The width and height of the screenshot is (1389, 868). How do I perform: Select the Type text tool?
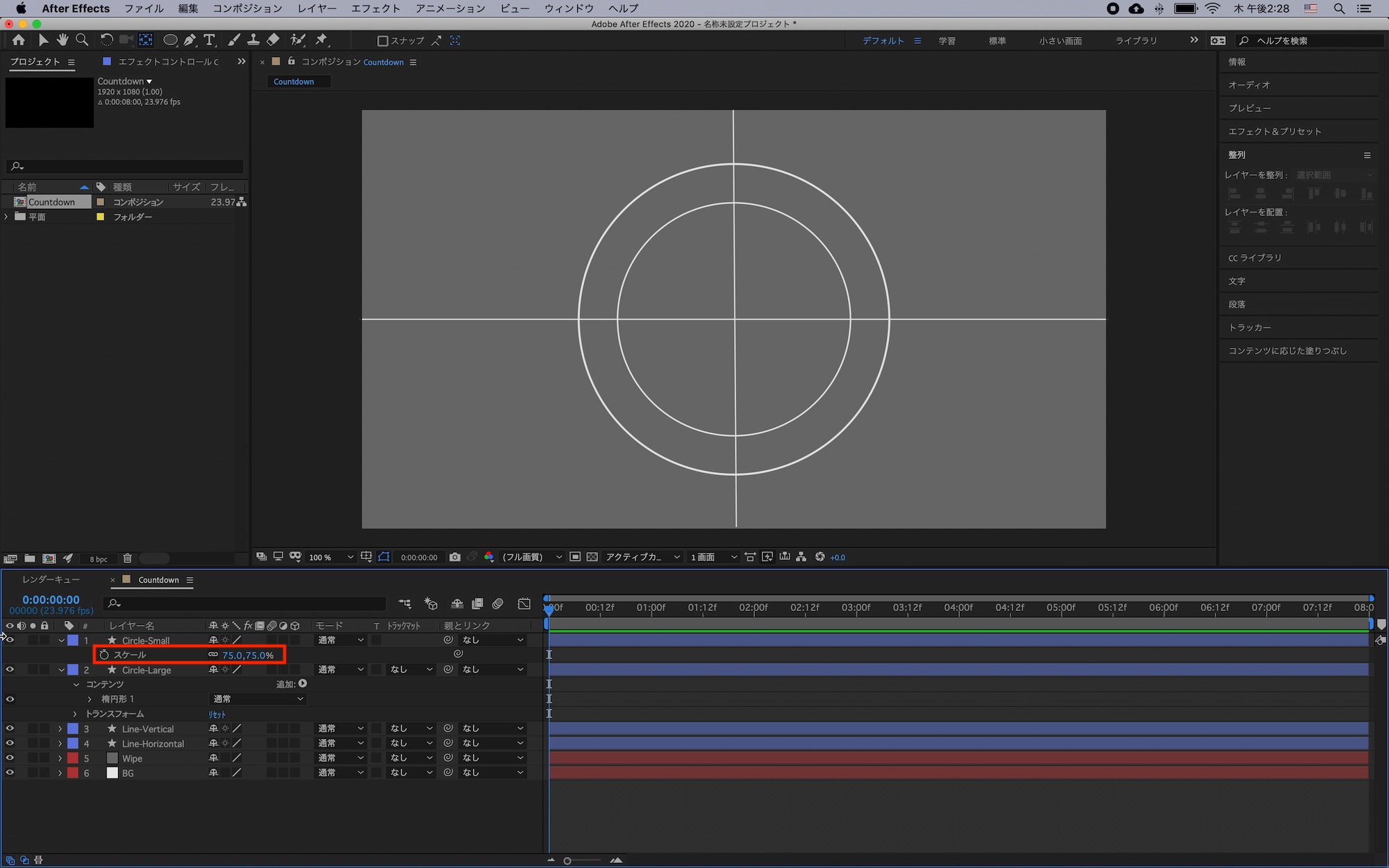click(209, 40)
